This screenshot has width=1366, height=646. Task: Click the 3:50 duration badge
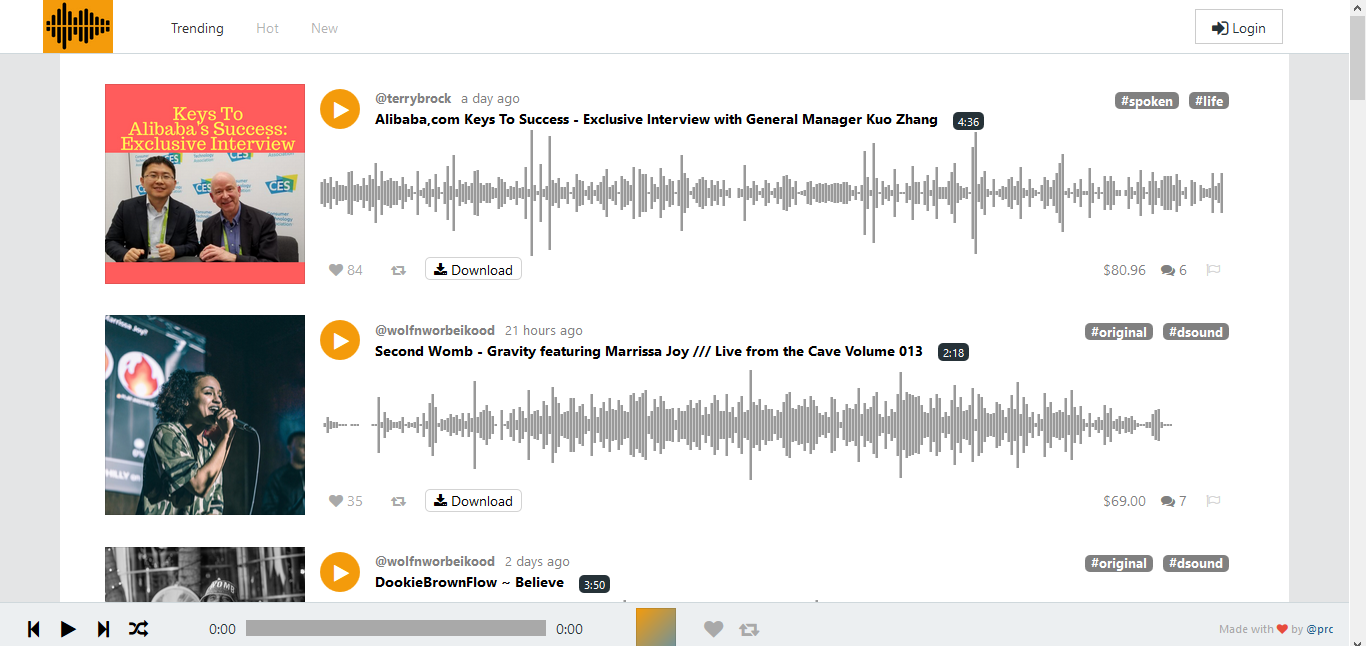pos(594,584)
